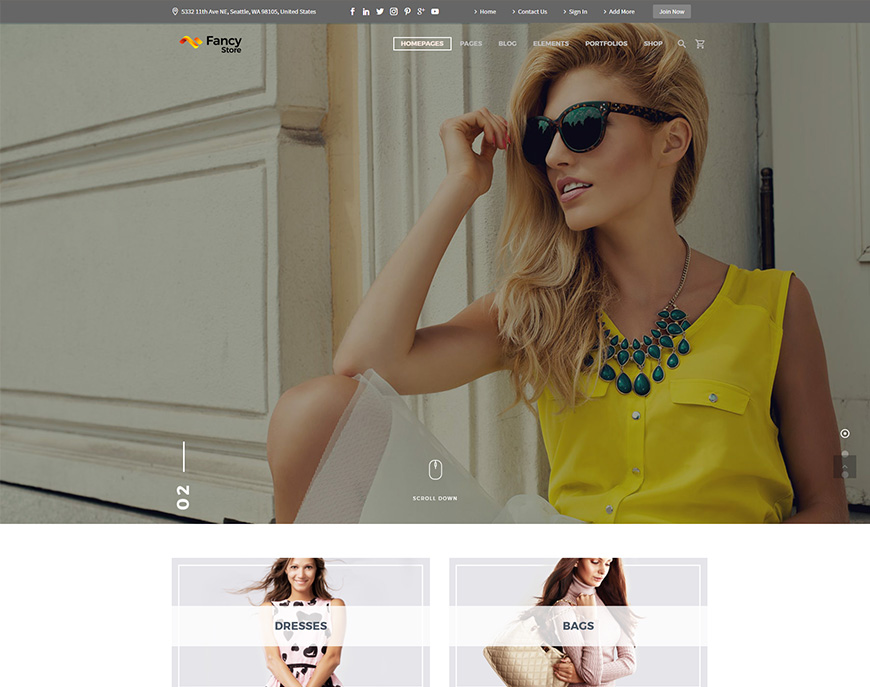The height and width of the screenshot is (687, 870).
Task: Expand the Add More dropdown
Action: click(618, 11)
